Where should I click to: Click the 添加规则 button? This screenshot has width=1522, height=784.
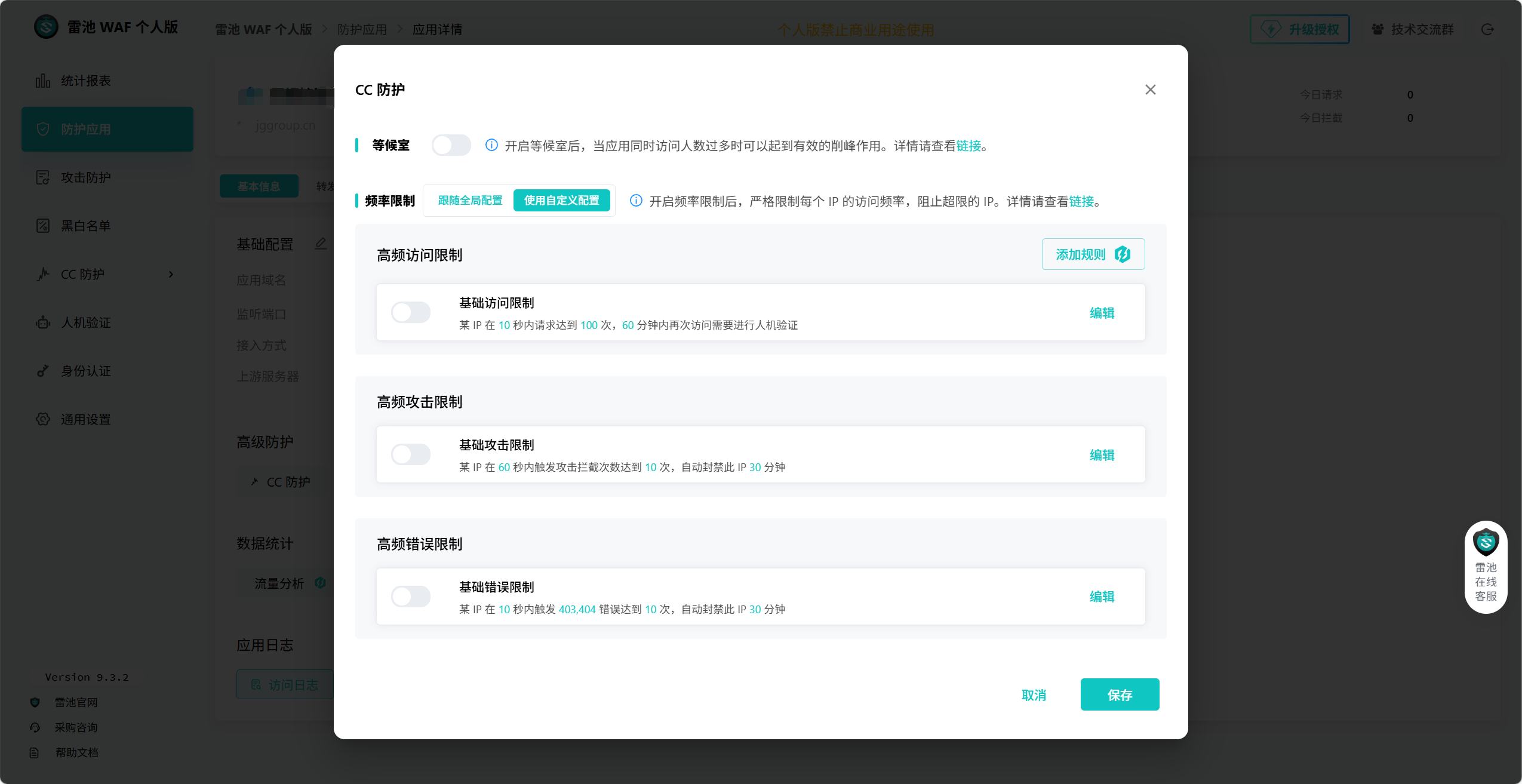[x=1093, y=254]
